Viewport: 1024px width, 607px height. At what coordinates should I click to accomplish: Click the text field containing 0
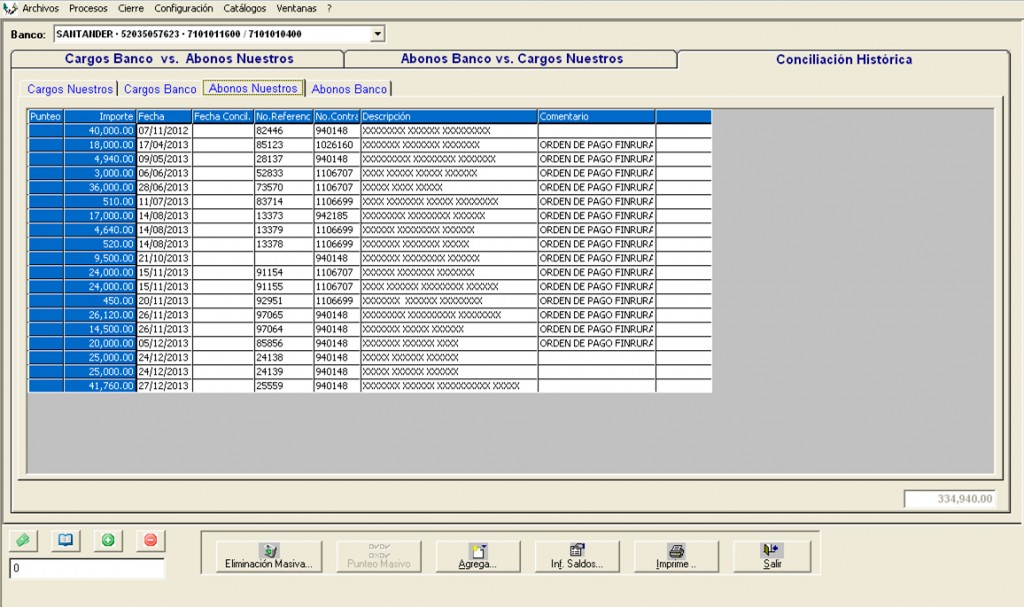[x=86, y=569]
